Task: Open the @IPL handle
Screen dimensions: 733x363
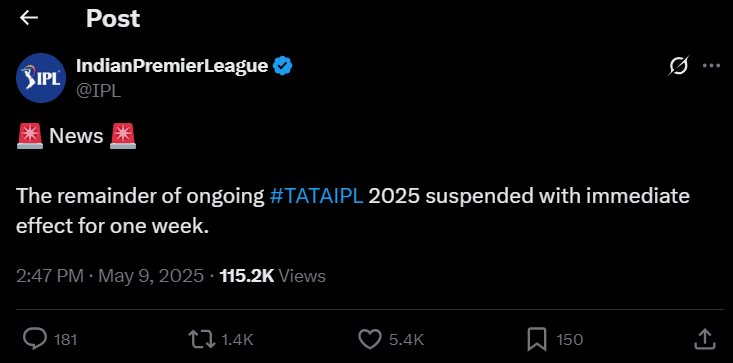Action: (x=99, y=91)
